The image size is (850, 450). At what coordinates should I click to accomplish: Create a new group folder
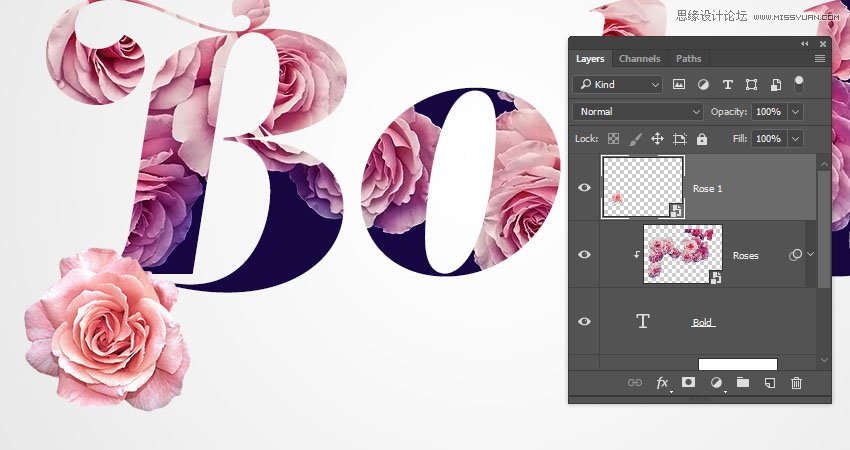(x=743, y=382)
